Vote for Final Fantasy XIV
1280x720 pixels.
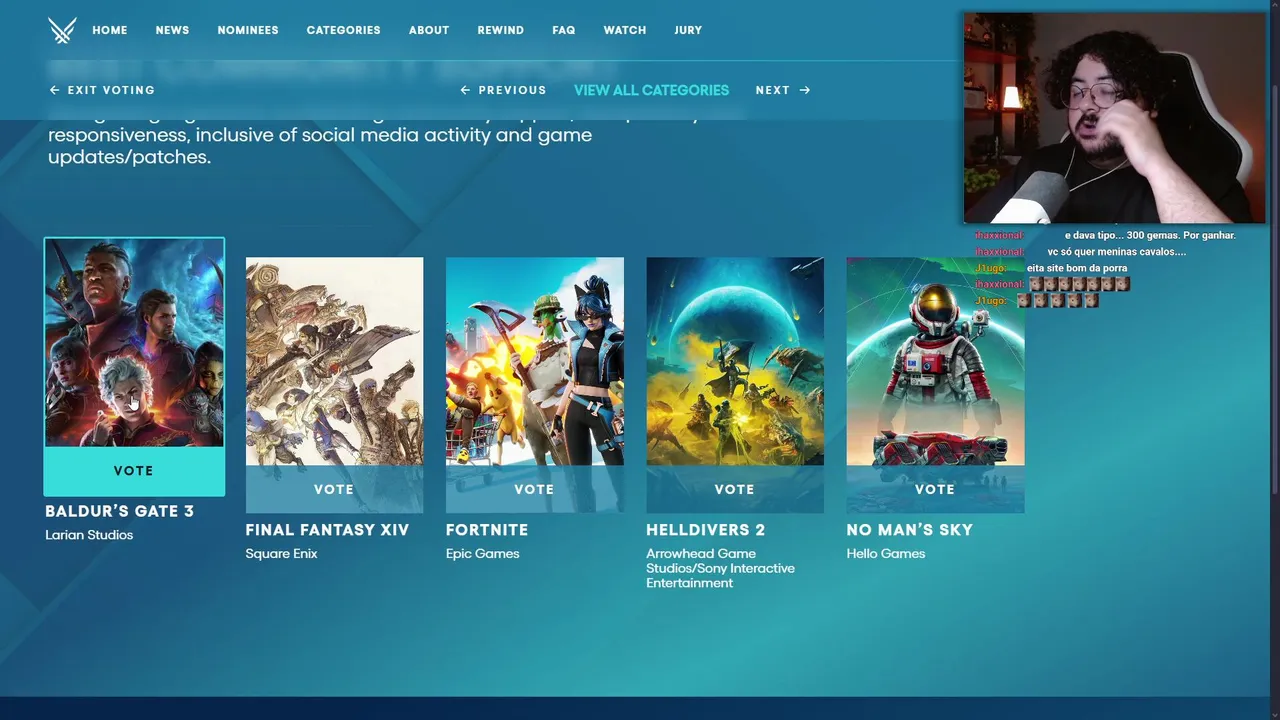[334, 489]
